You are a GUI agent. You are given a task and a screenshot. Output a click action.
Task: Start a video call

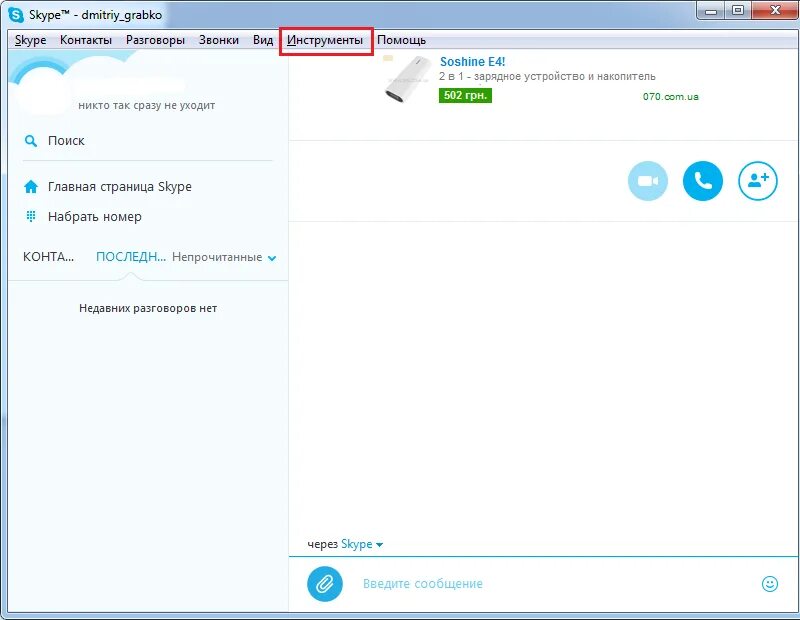click(x=647, y=181)
